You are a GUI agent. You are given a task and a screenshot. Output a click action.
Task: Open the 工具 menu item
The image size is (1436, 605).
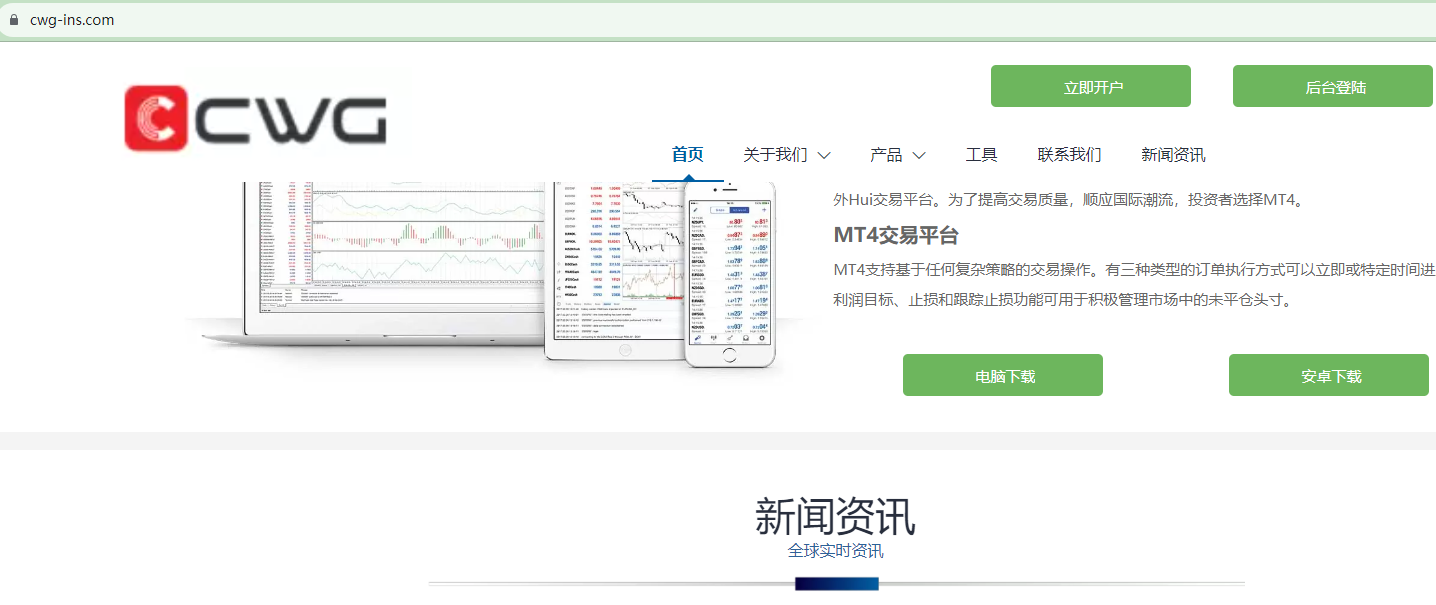tap(981, 155)
